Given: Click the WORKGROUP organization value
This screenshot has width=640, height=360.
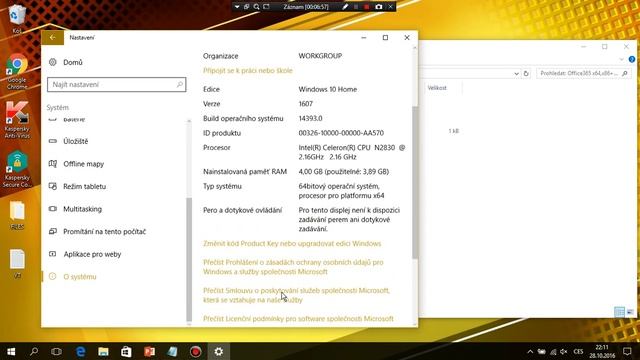Looking at the screenshot, I should (320, 56).
